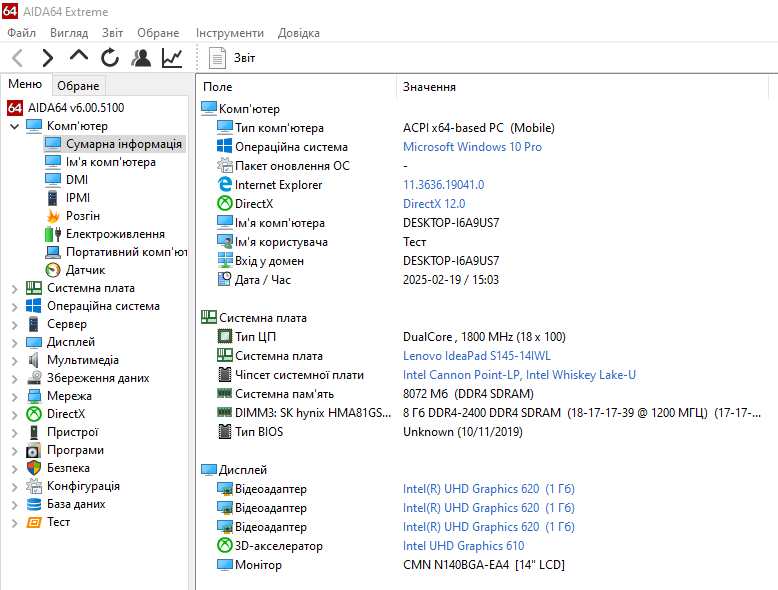Click the Мультимедіа speaker icon
Screen dimensions: 778x590
coord(34,360)
